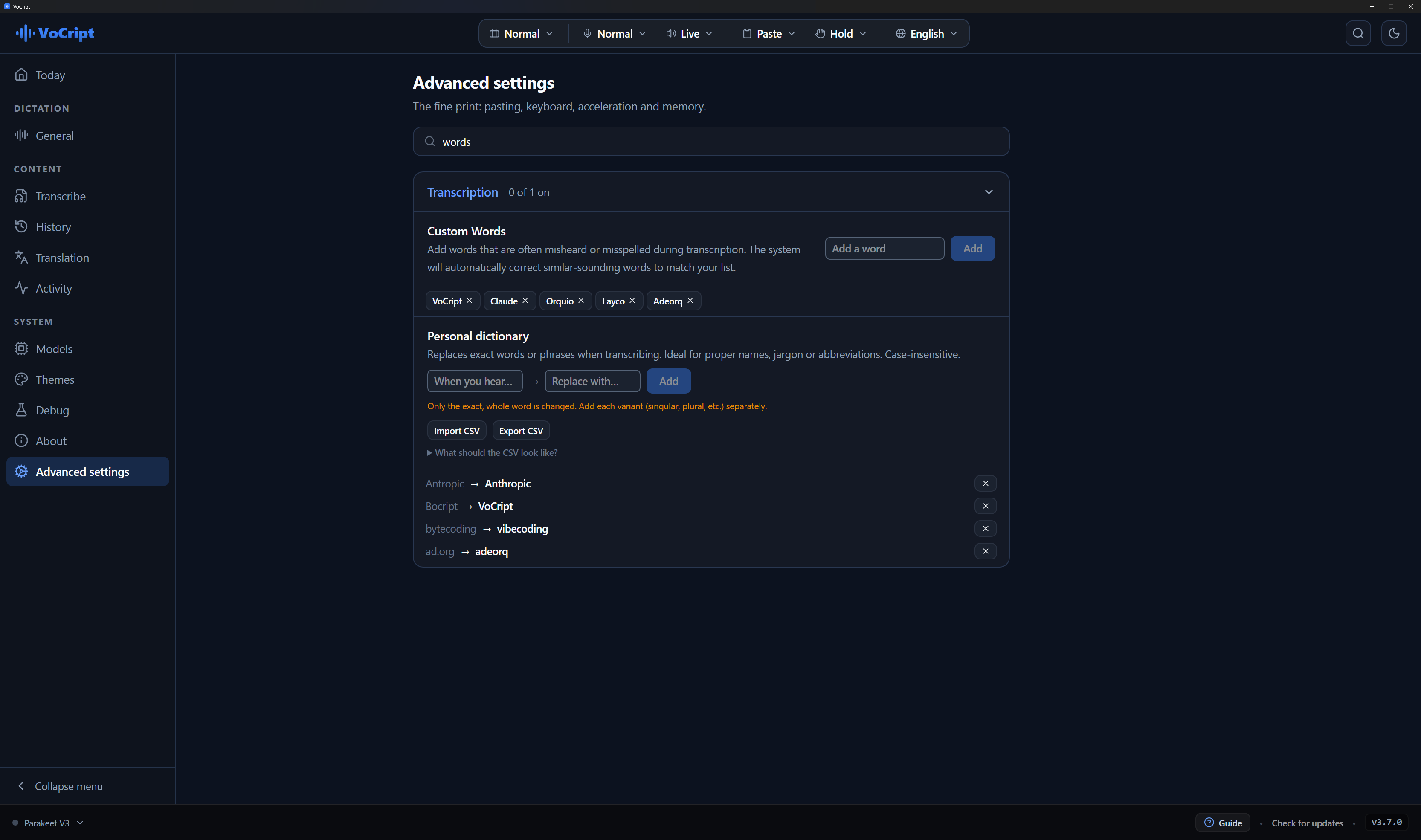Open the Paste method dropdown
This screenshot has width=1421, height=840.
click(769, 33)
